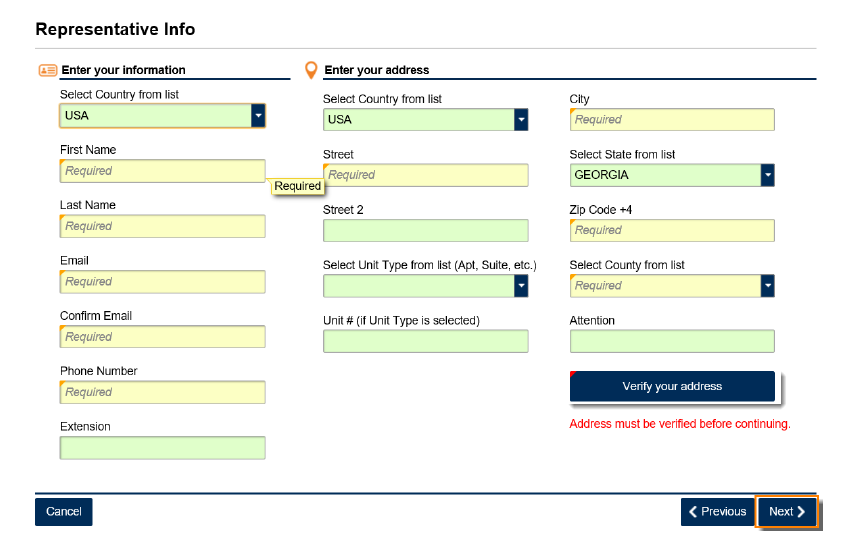Image resolution: width=868 pixels, height=543 pixels.
Task: Click the Cancel button
Action: click(64, 512)
